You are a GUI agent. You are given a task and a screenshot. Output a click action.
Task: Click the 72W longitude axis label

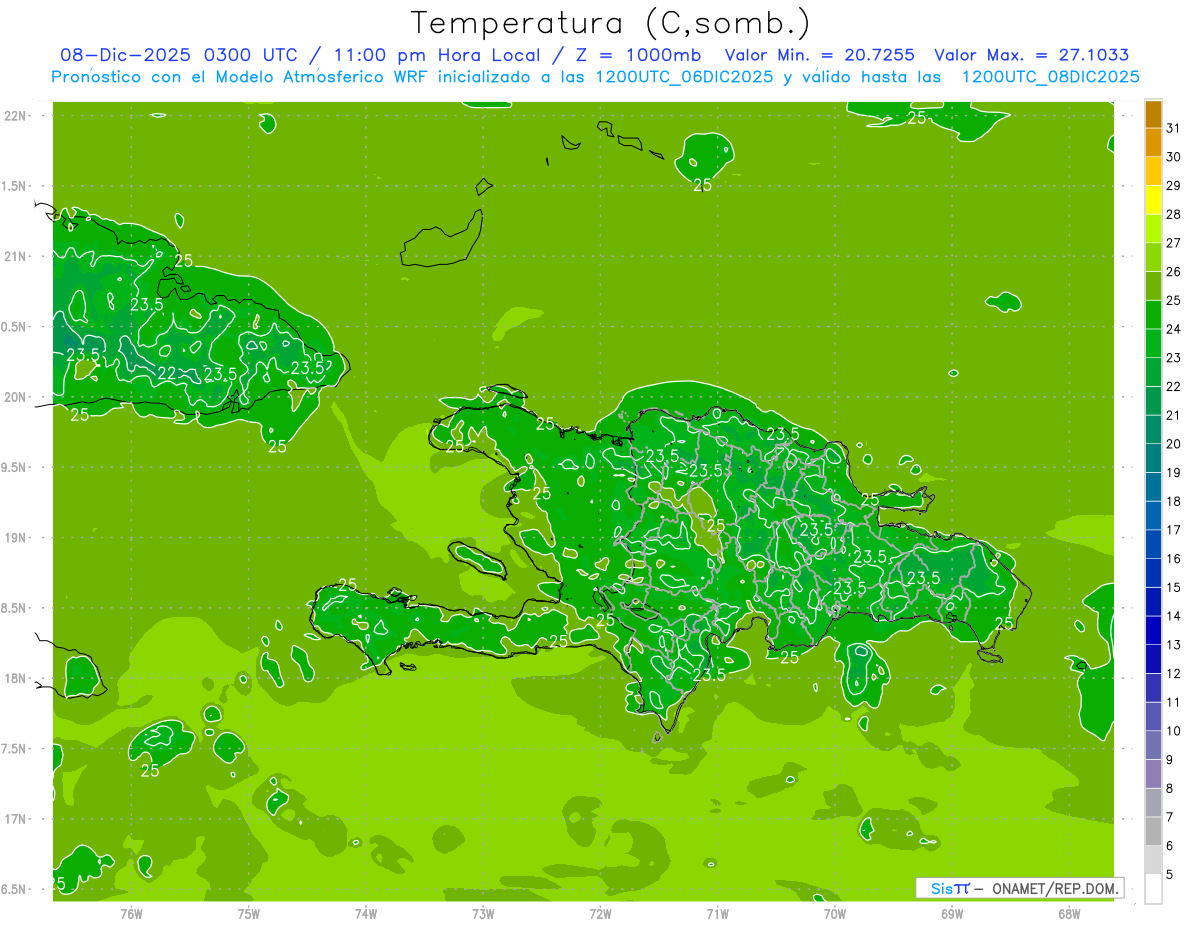pyautogui.click(x=600, y=913)
